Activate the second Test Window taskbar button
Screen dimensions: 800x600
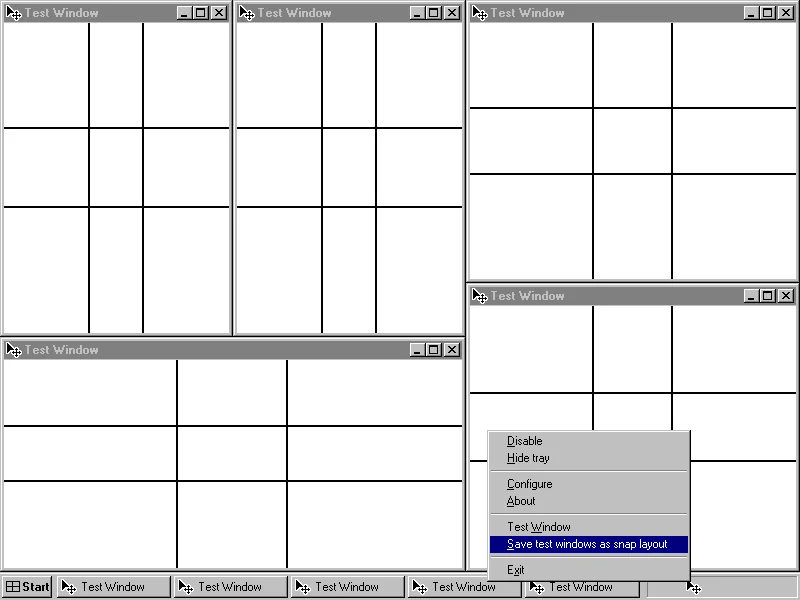[231, 587]
